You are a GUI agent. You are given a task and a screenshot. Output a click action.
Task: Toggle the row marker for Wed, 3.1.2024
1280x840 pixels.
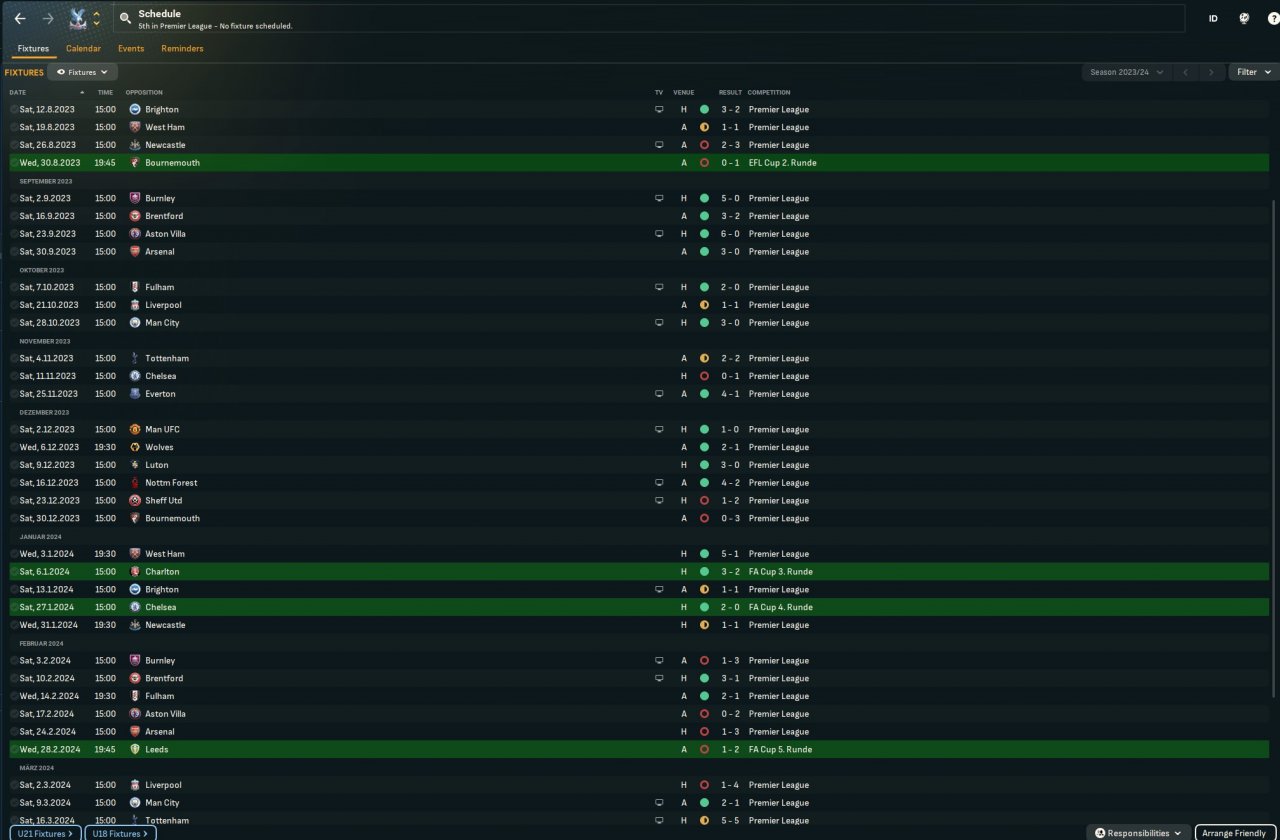pyautogui.click(x=14, y=554)
